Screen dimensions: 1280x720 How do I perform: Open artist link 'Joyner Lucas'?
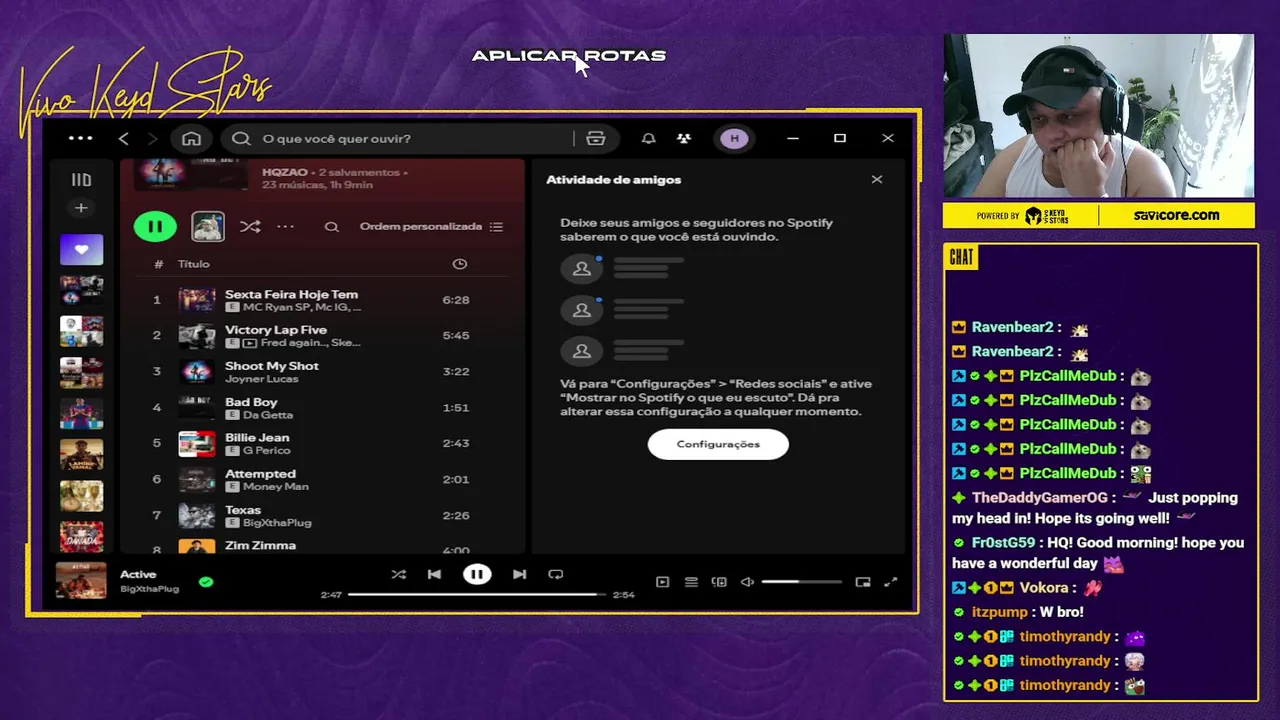coord(262,379)
